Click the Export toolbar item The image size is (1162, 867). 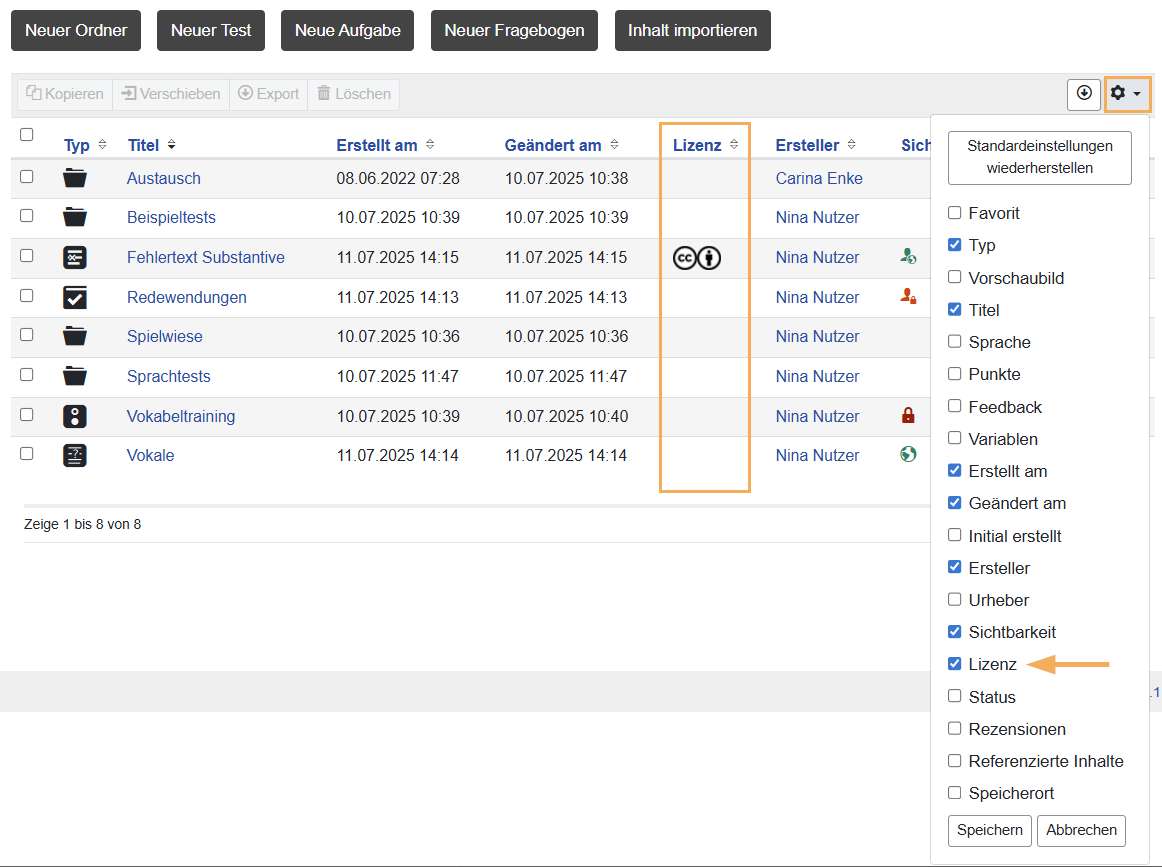[x=269, y=94]
